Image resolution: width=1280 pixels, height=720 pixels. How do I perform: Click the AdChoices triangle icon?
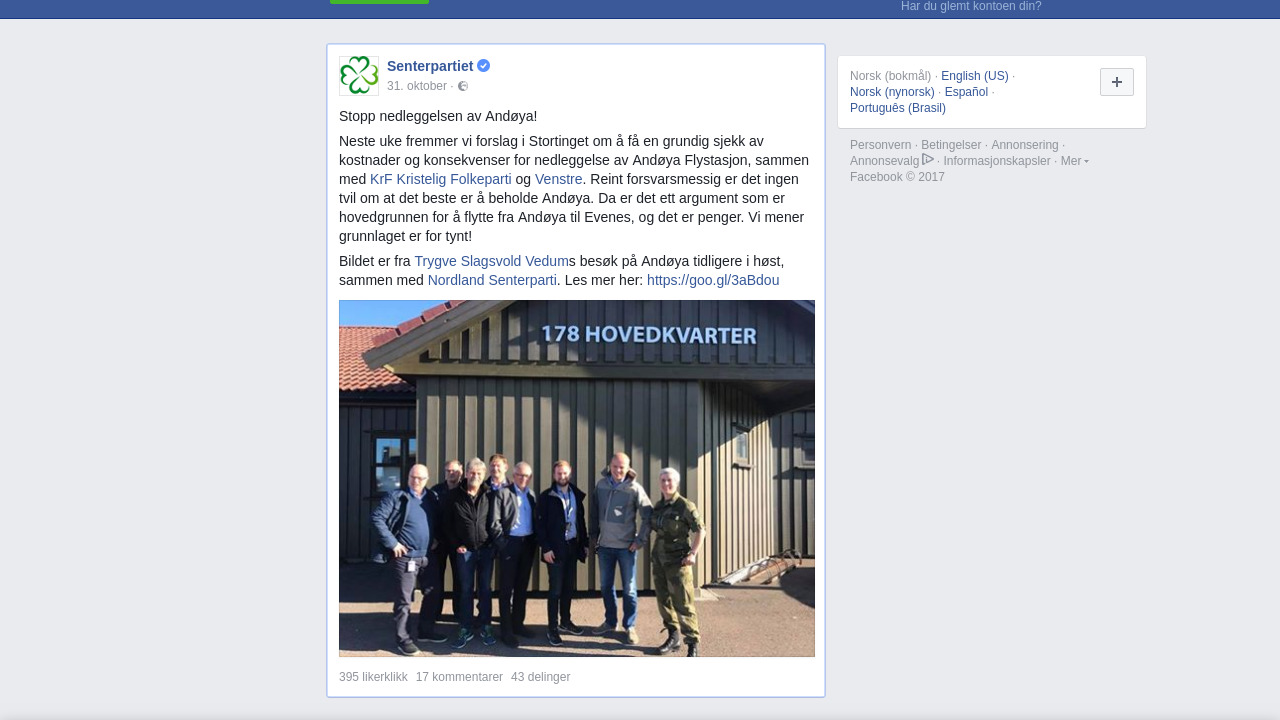(x=928, y=160)
